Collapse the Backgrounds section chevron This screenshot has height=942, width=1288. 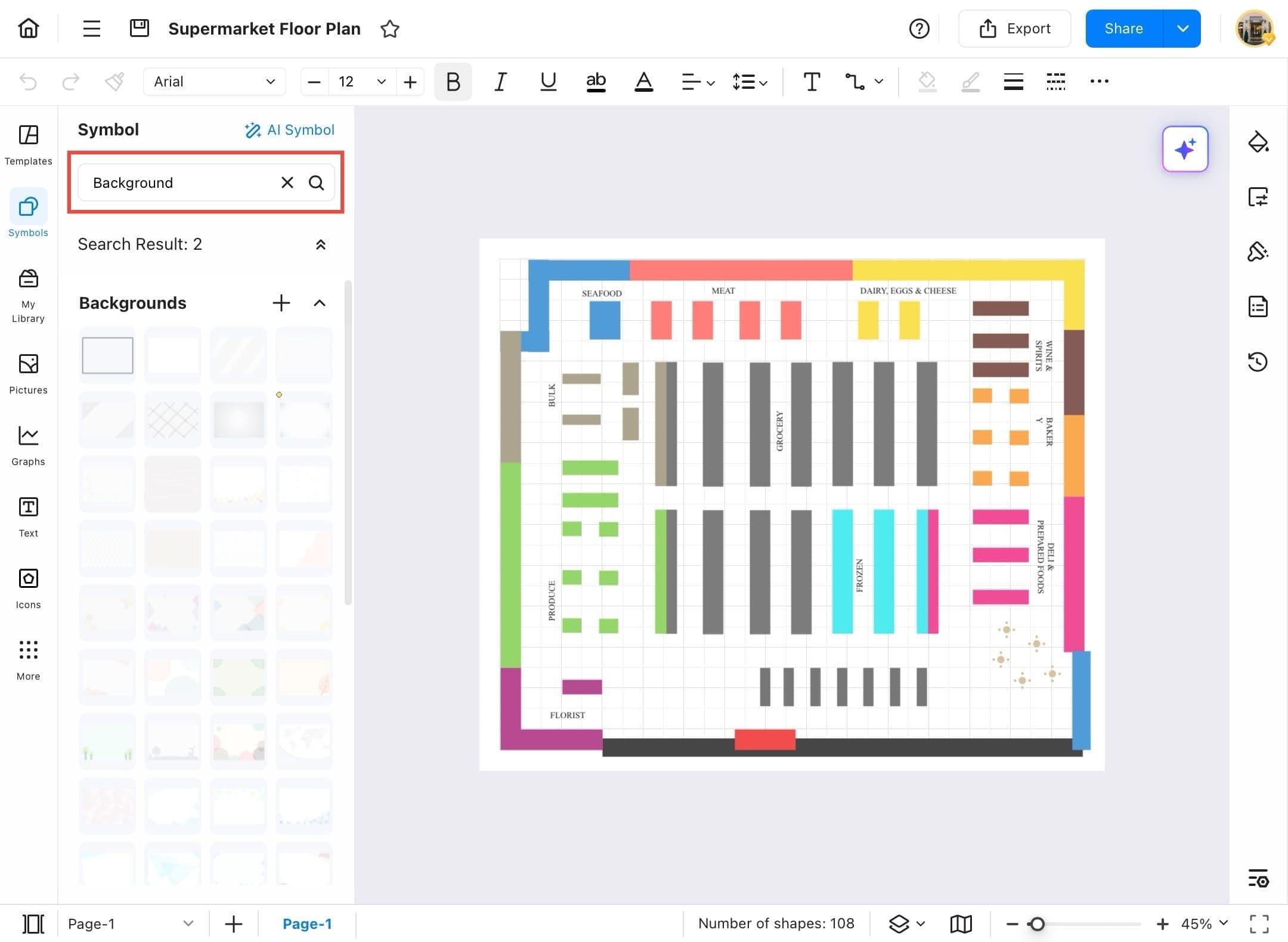click(x=320, y=303)
